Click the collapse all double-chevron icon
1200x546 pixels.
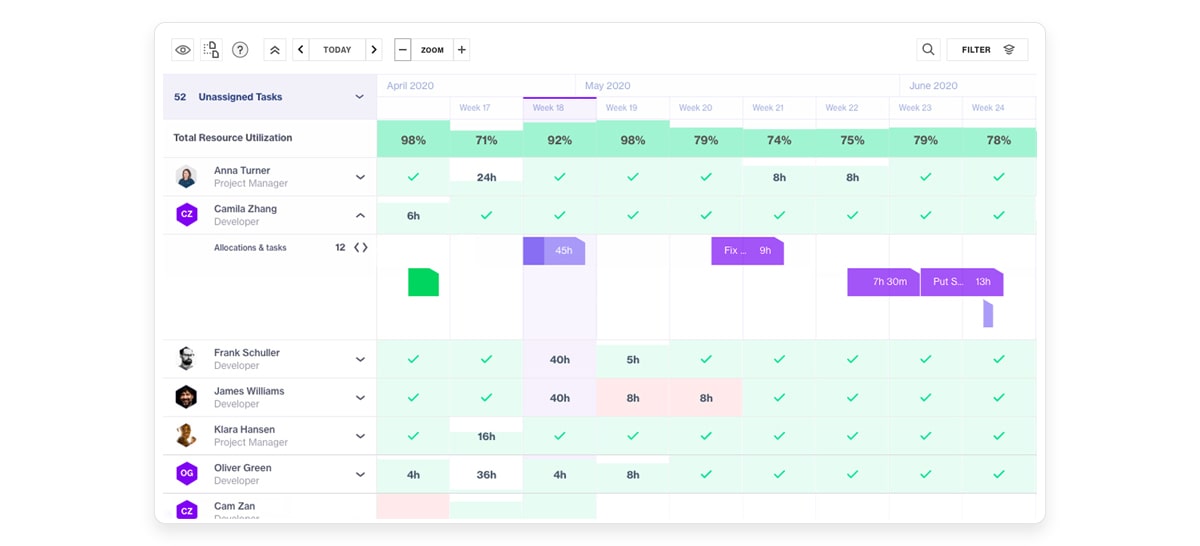[x=275, y=50]
